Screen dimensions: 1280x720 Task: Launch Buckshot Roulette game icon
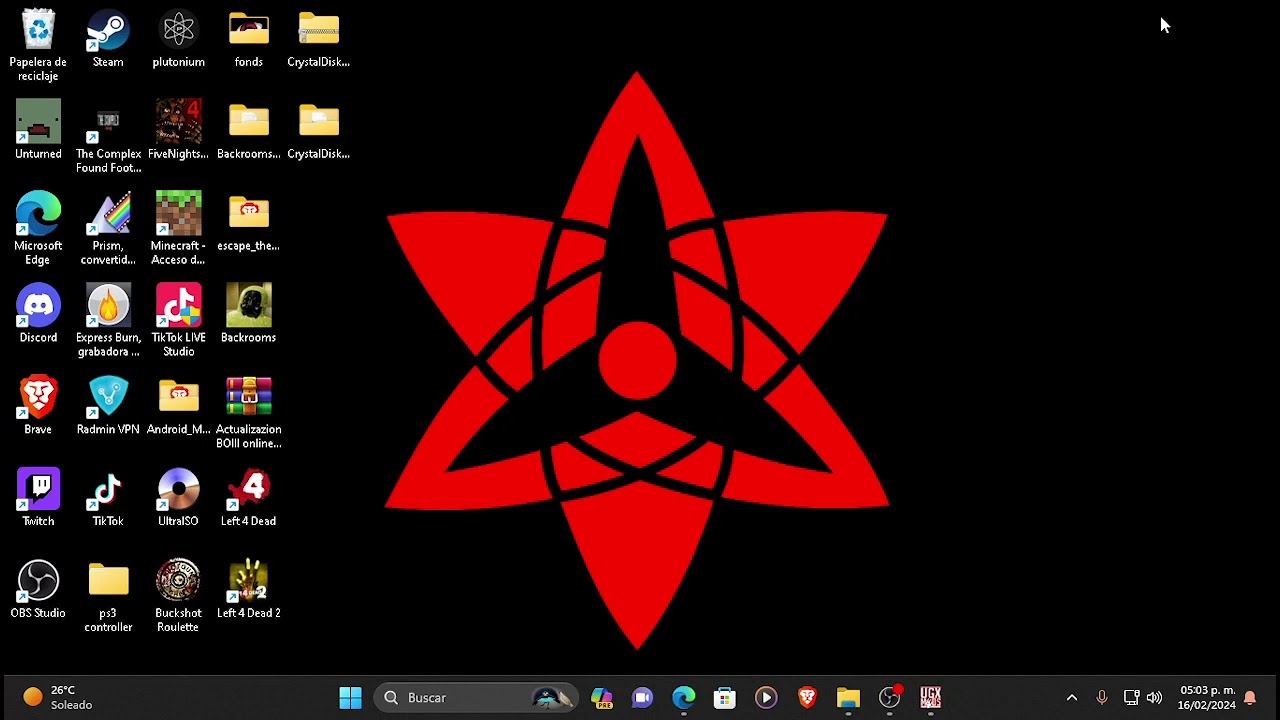coord(178,582)
